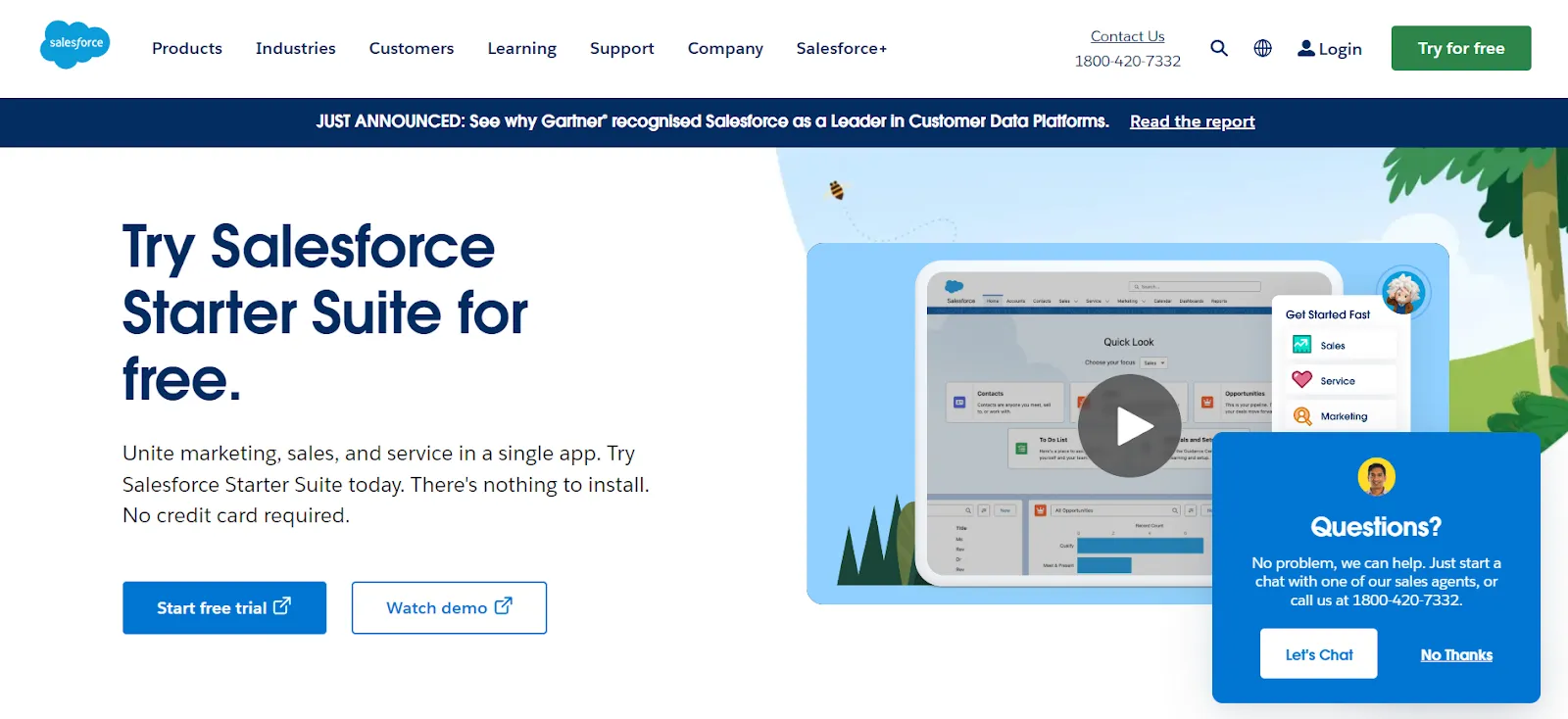Click the Quick Look title in video preview
The image size is (1568, 719).
(x=1129, y=342)
